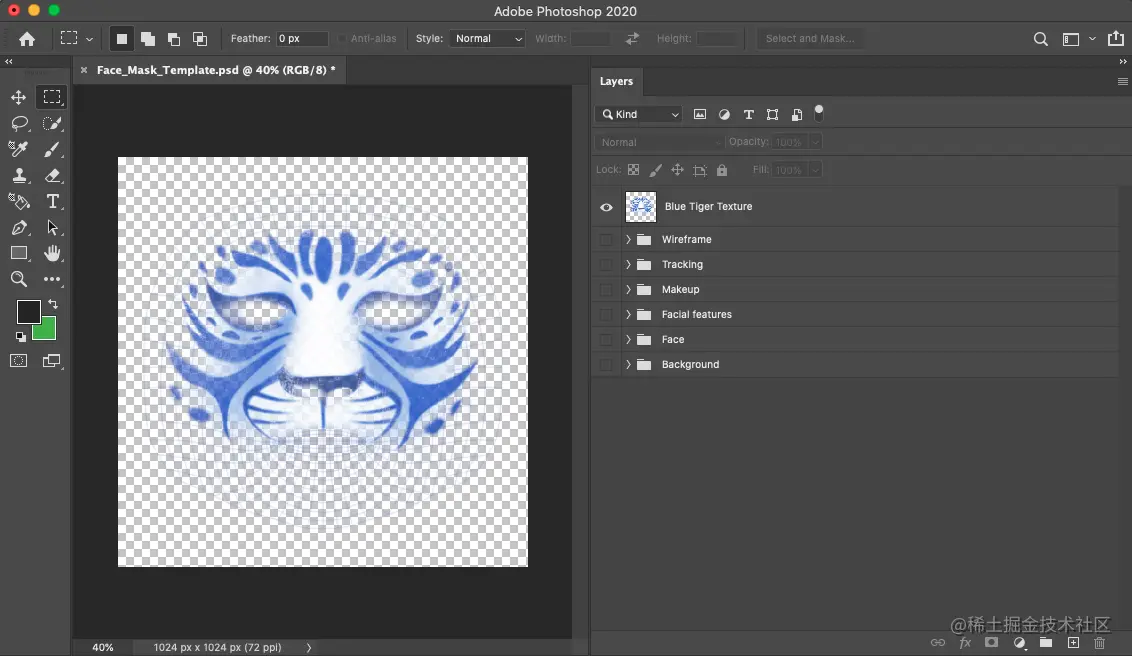Show the Tracking group
The image size is (1132, 656).
[606, 265]
